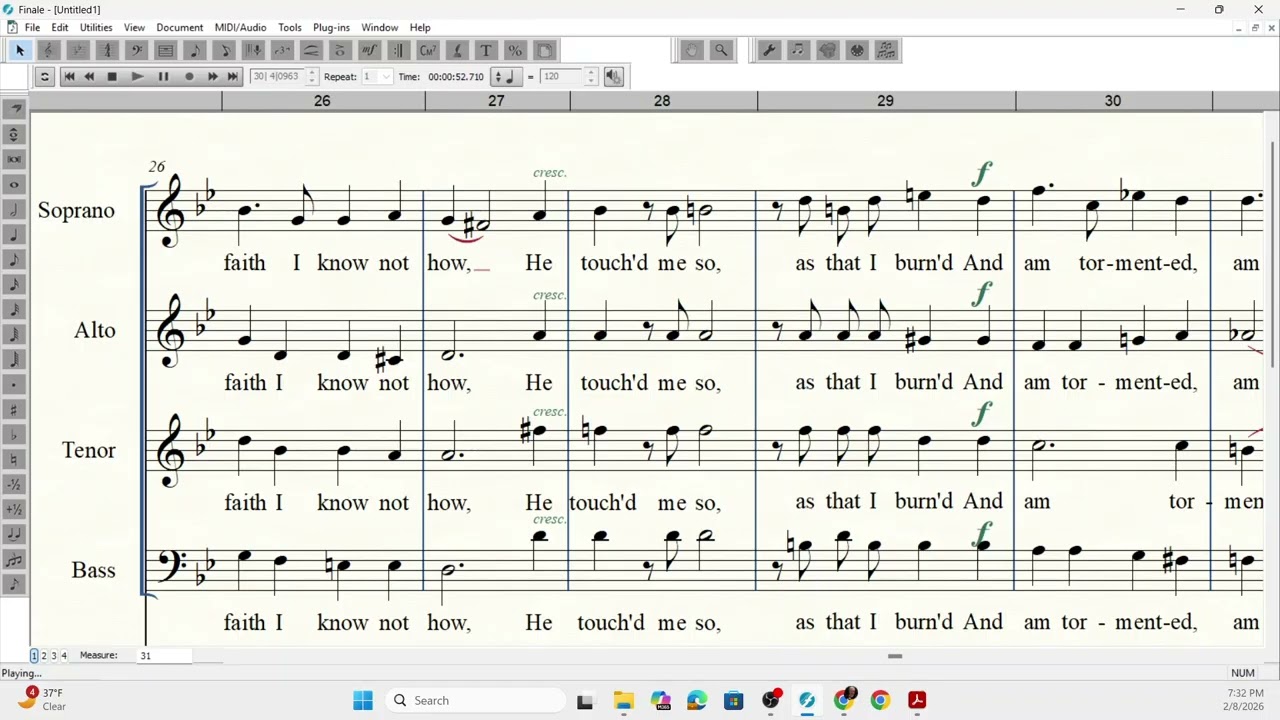This screenshot has height=720, width=1280.
Task: Select the Speedy Entry eighth-note tool
Action: [x=224, y=50]
